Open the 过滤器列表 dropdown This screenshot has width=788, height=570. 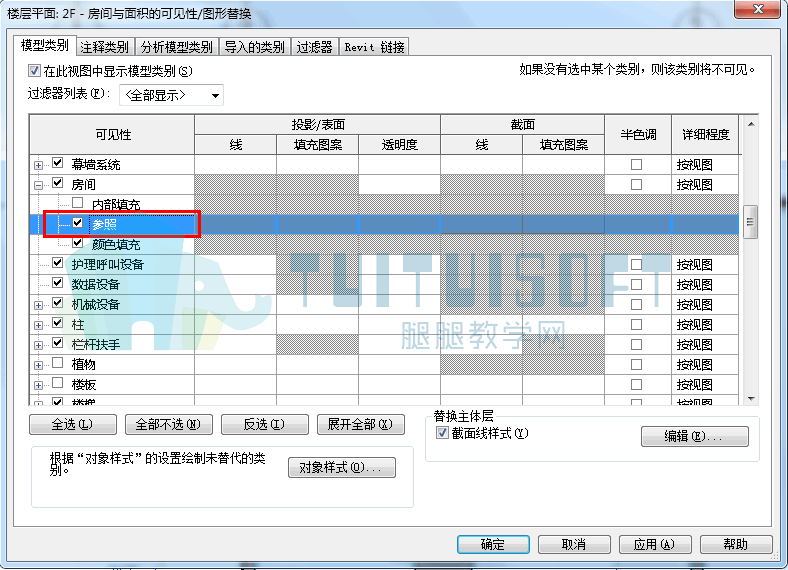171,96
